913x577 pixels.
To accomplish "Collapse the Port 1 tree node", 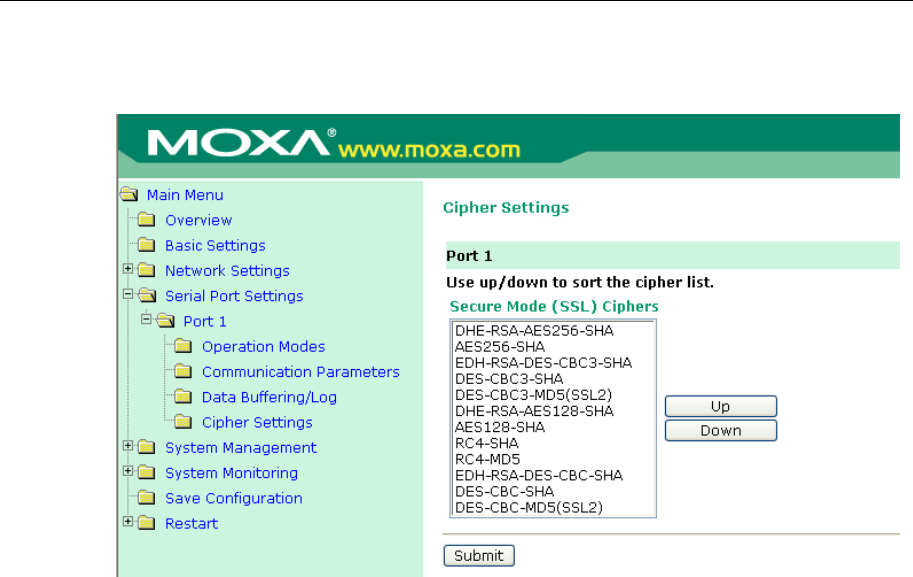I will click(x=146, y=320).
